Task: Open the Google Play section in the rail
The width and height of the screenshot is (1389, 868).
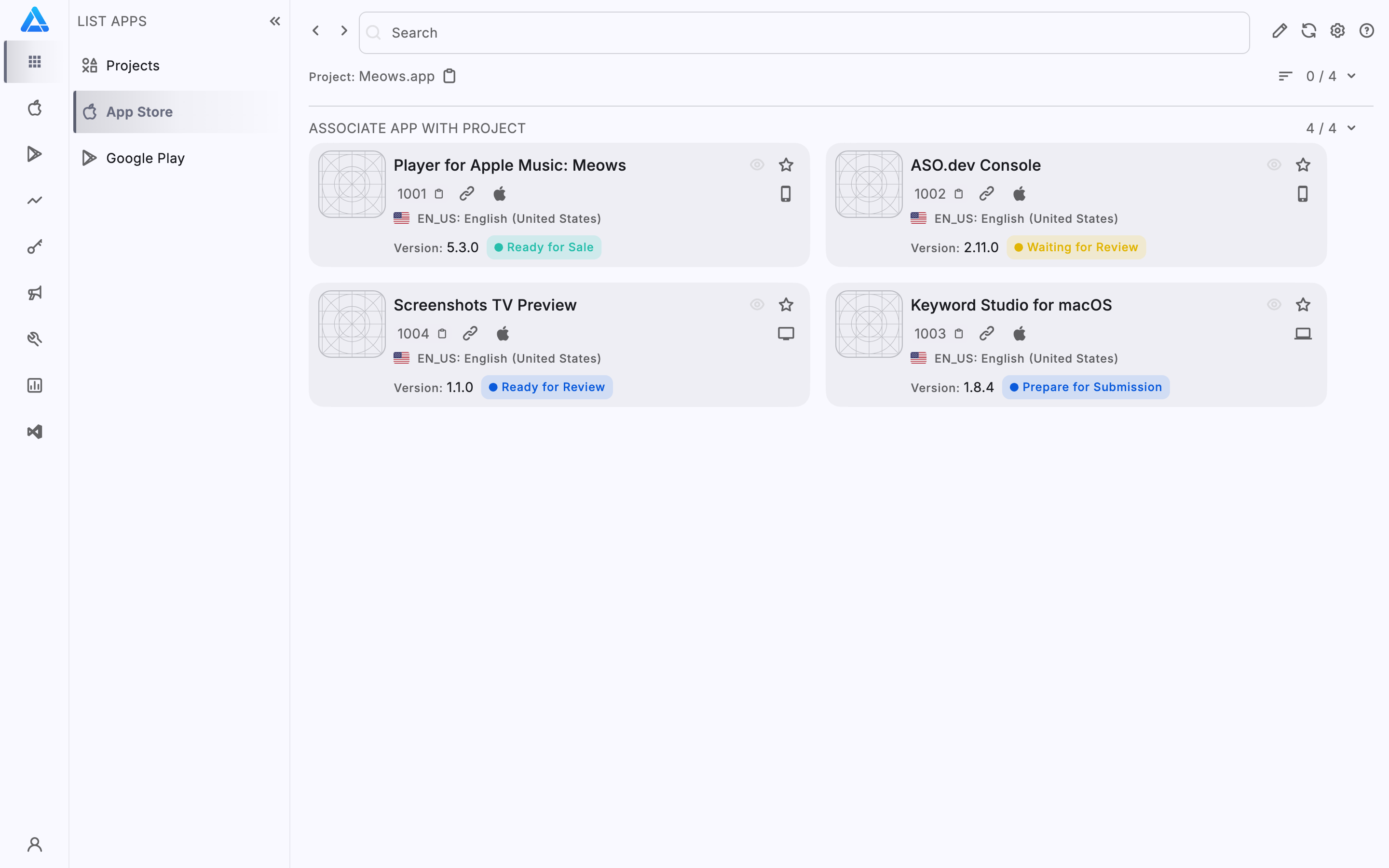Action: pyautogui.click(x=34, y=154)
